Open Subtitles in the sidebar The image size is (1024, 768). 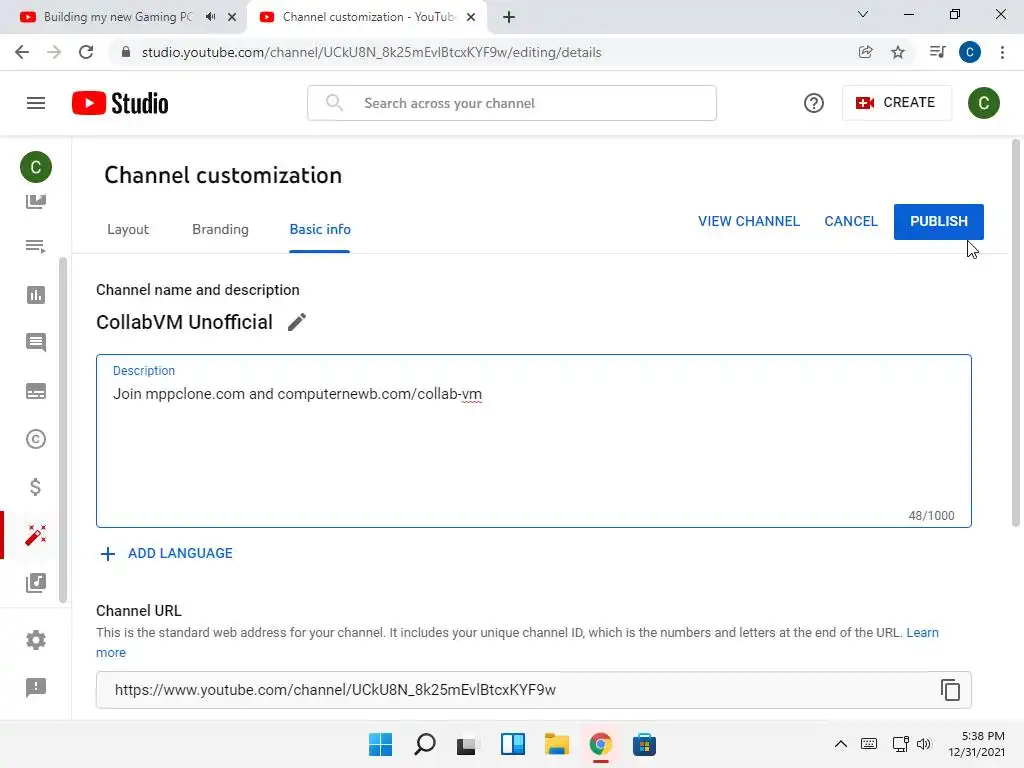(x=36, y=391)
